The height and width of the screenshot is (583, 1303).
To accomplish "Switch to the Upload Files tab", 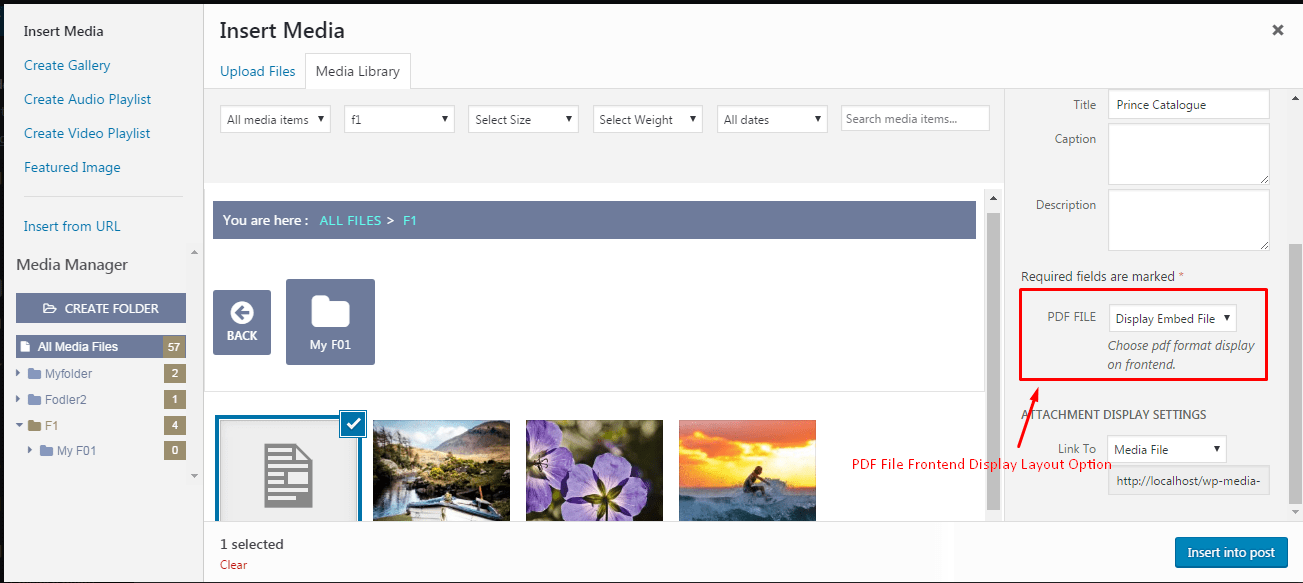I will click(258, 71).
